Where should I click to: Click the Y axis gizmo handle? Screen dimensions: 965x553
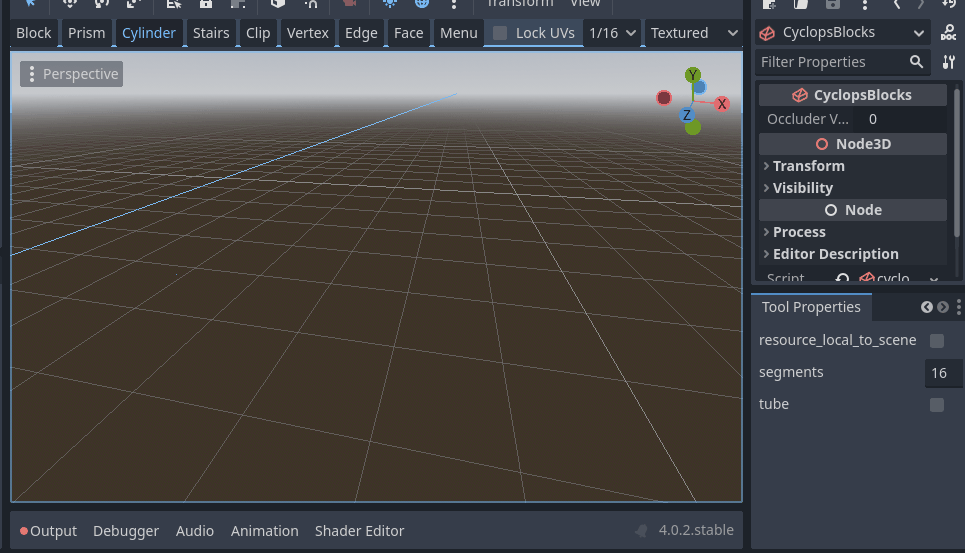point(693,75)
